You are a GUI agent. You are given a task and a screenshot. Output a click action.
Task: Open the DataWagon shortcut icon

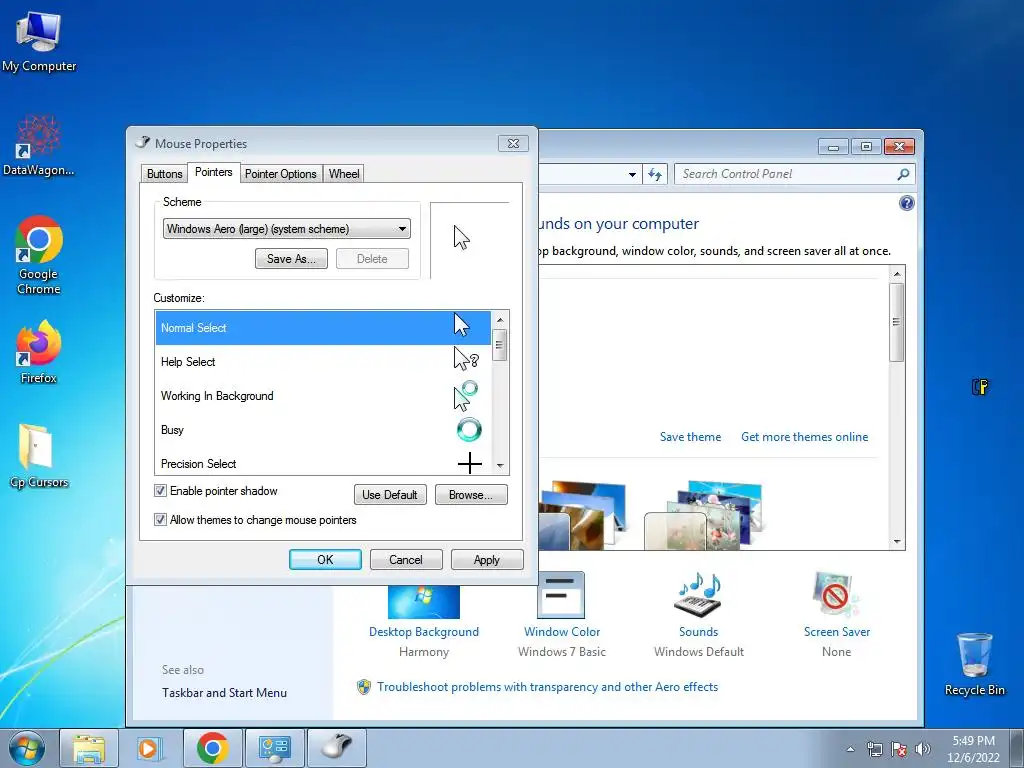[39, 146]
